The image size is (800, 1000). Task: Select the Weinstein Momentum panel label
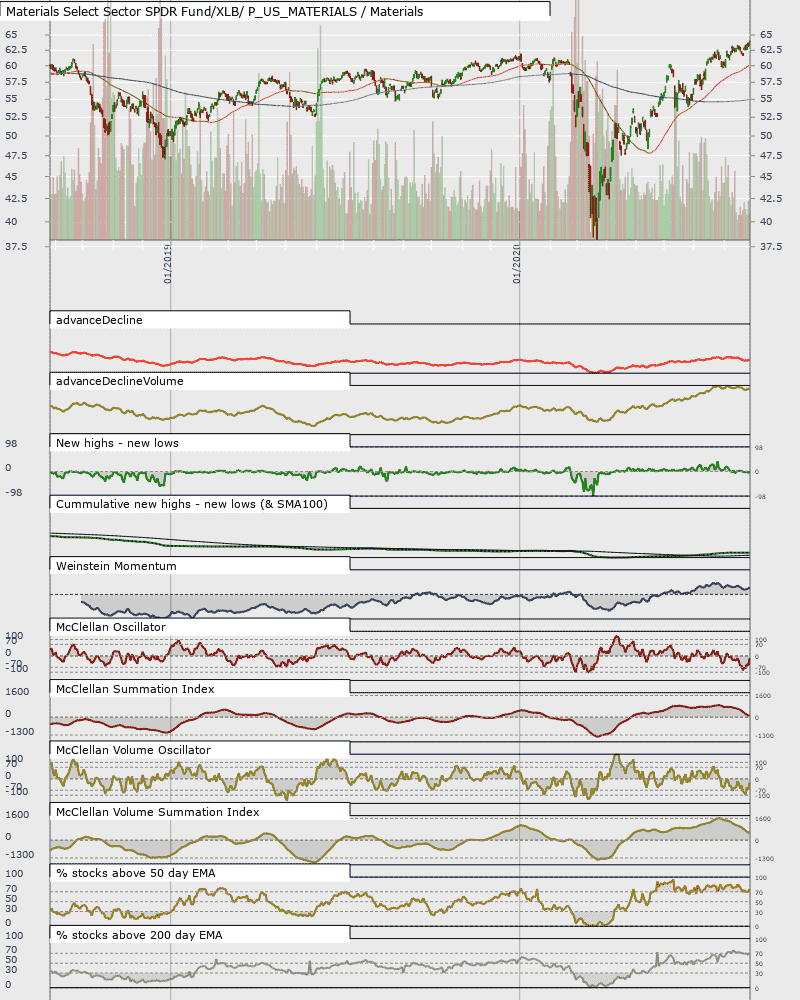pos(116,566)
